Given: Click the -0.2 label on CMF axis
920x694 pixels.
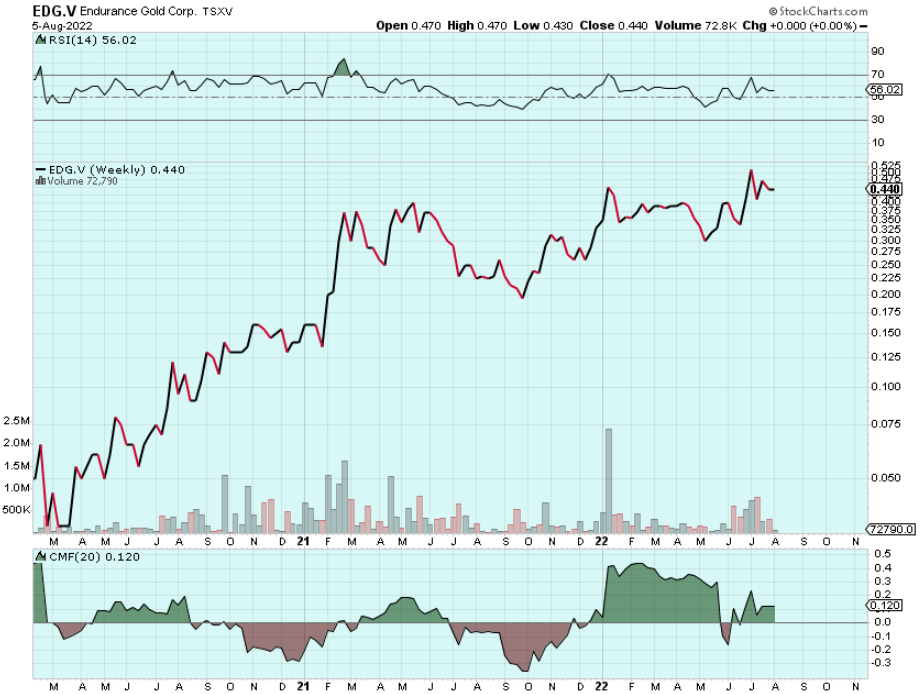Looking at the screenshot, I should (881, 649).
